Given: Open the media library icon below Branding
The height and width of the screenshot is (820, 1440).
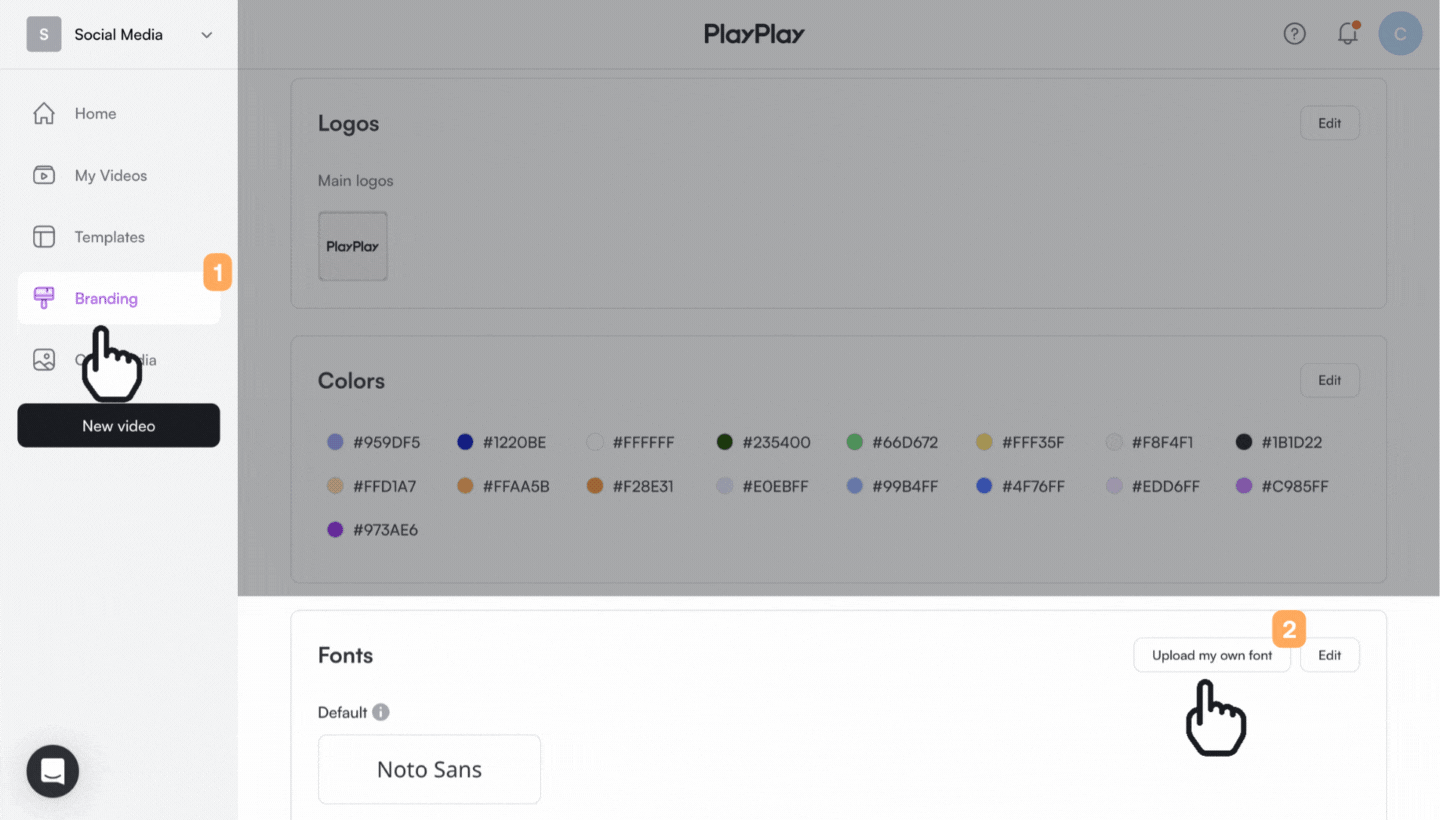Looking at the screenshot, I should [x=44, y=359].
